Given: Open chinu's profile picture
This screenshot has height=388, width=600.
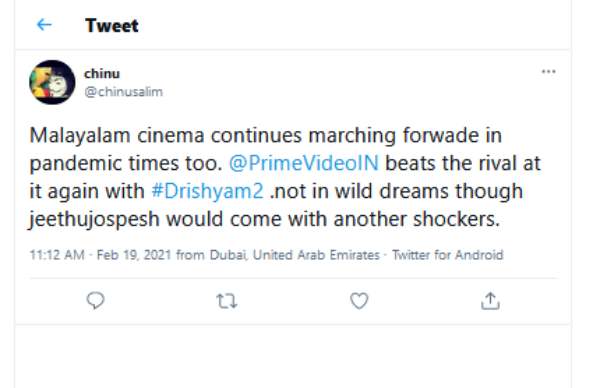Looking at the screenshot, I should 52,82.
